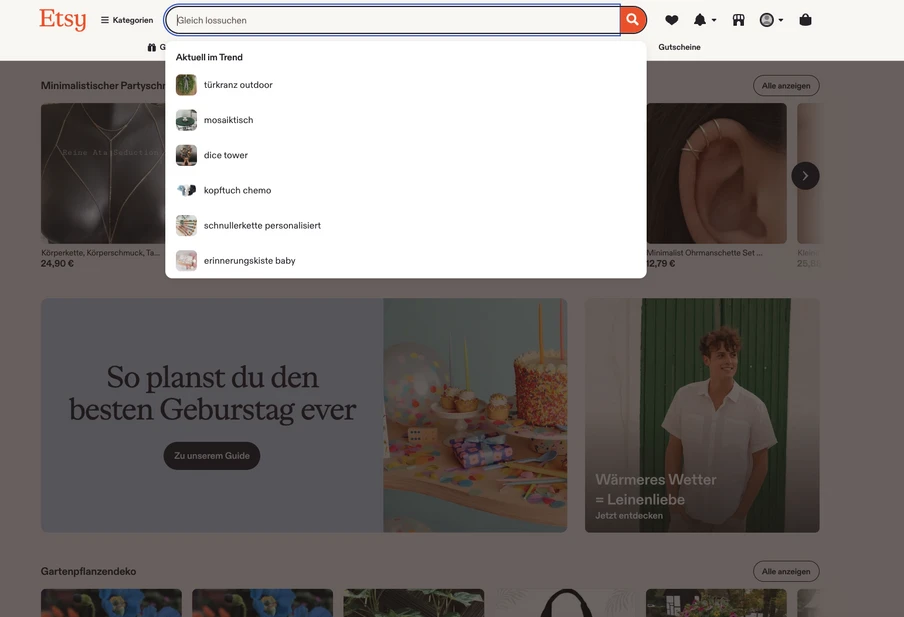Open favorites via the heart icon
This screenshot has width=904, height=617.
click(x=670, y=19)
